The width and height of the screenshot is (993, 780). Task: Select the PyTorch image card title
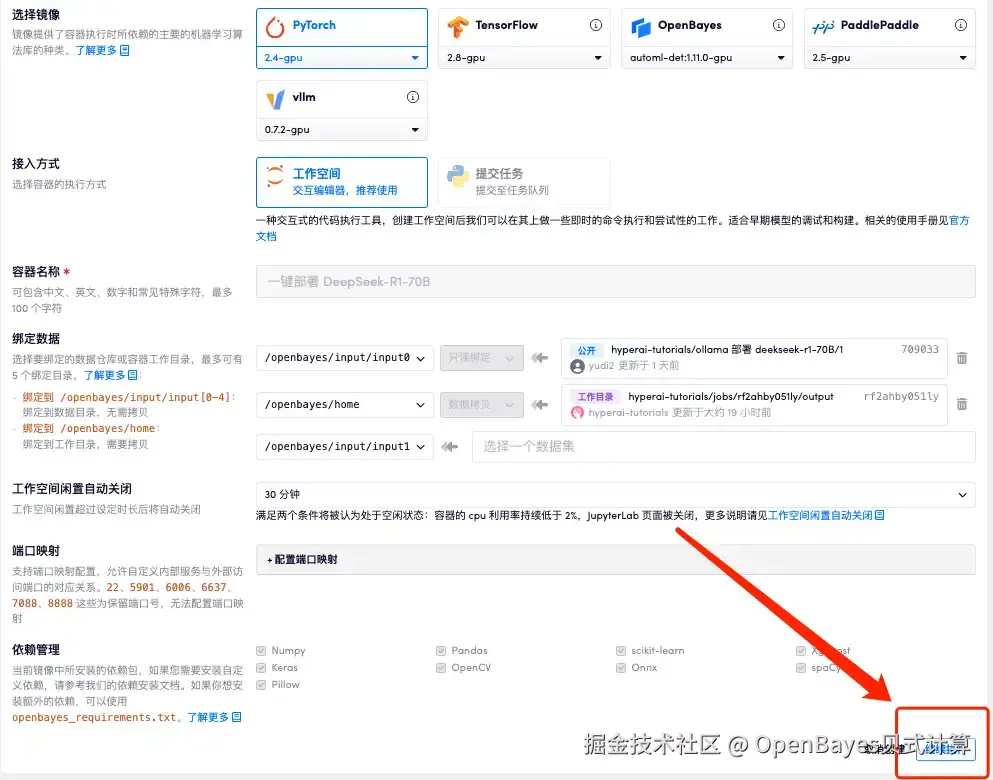click(314, 25)
